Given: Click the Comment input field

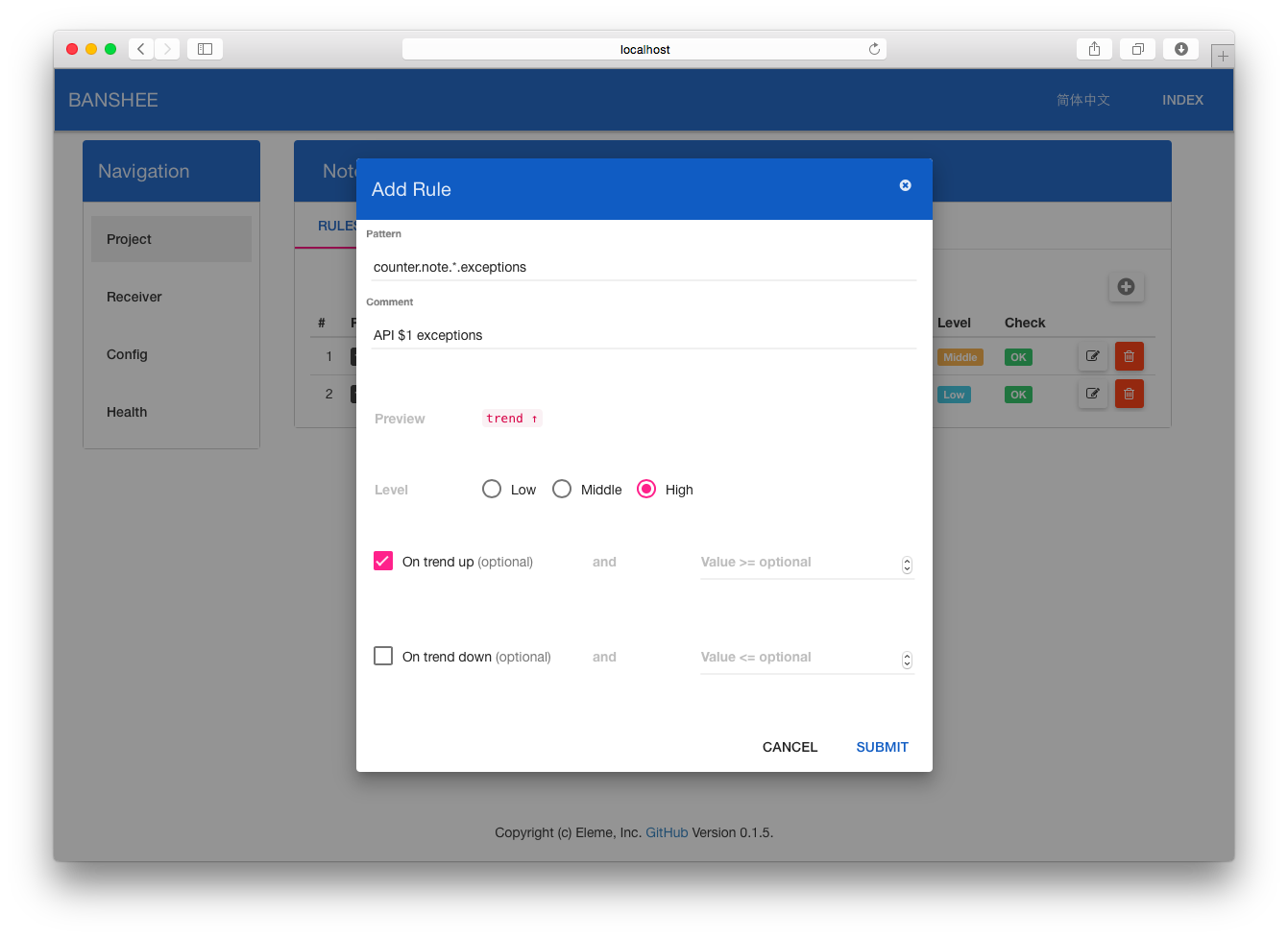Looking at the screenshot, I should click(x=644, y=335).
